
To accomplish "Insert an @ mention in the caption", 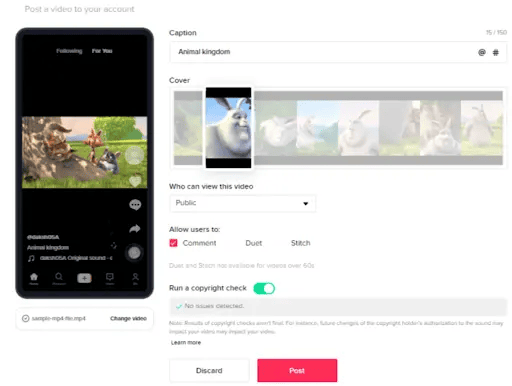I will point(482,52).
